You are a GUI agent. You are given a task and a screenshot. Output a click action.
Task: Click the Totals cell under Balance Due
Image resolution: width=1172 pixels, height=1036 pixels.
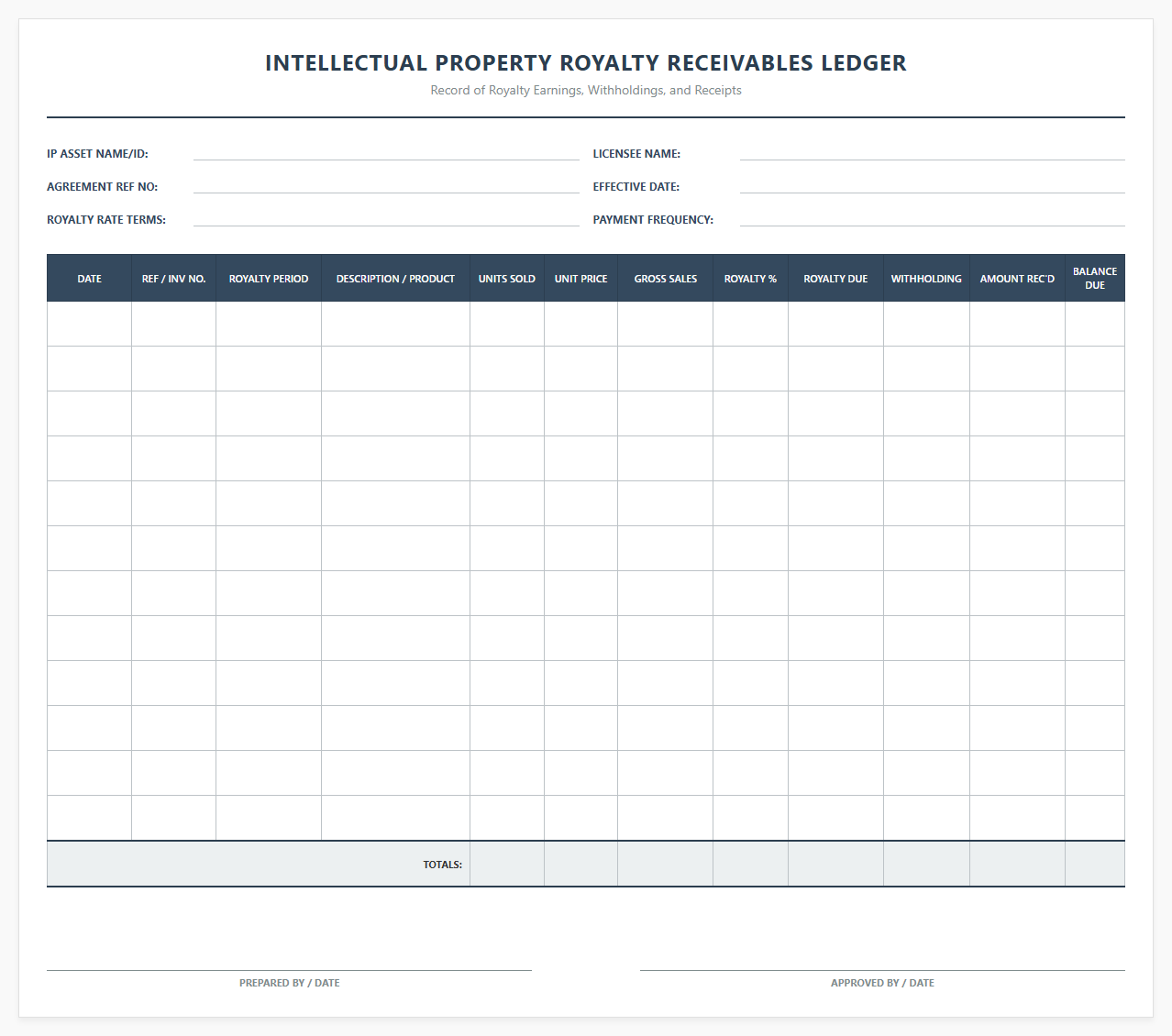point(1095,864)
